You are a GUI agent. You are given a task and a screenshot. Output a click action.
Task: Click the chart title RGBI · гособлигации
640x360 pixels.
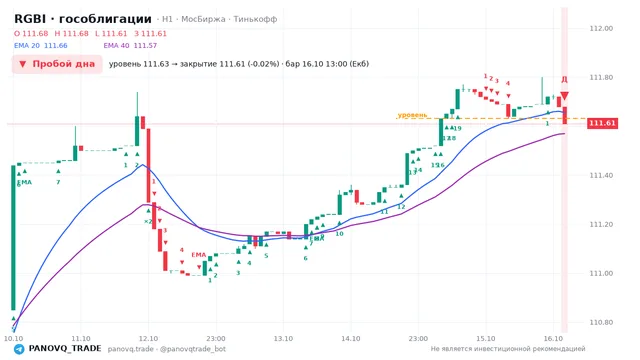[x=83, y=19]
